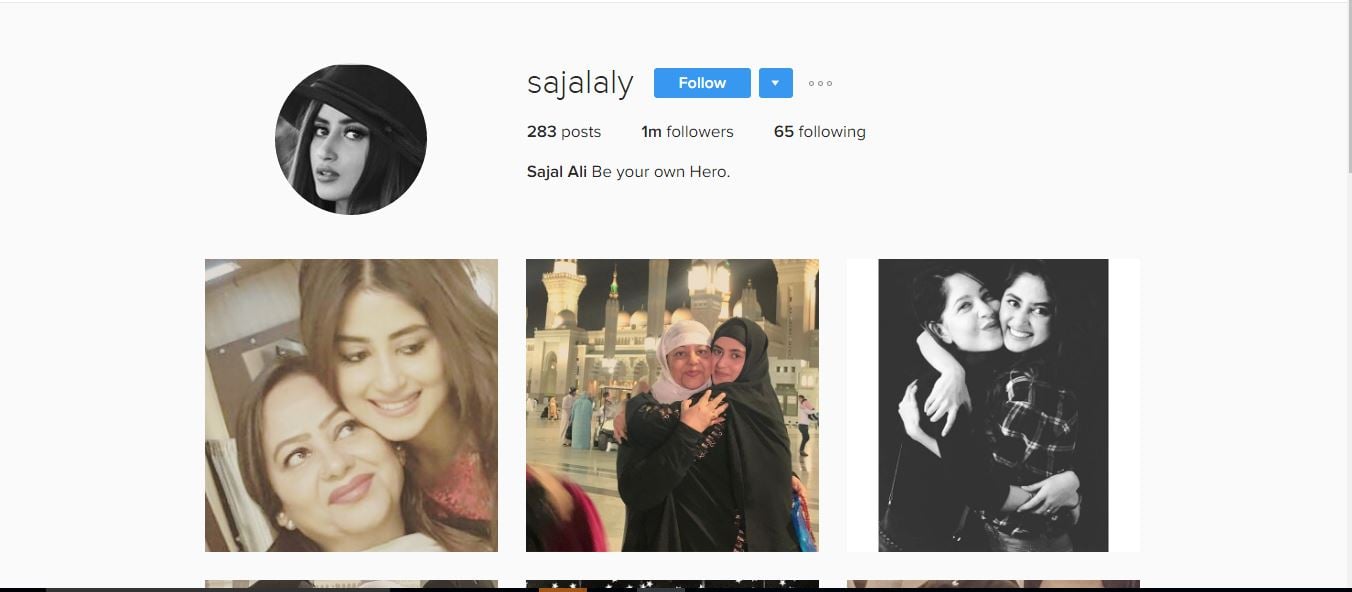This screenshot has height=592, width=1352.
Task: Open the partially visible bottom-left post
Action: coord(351,584)
